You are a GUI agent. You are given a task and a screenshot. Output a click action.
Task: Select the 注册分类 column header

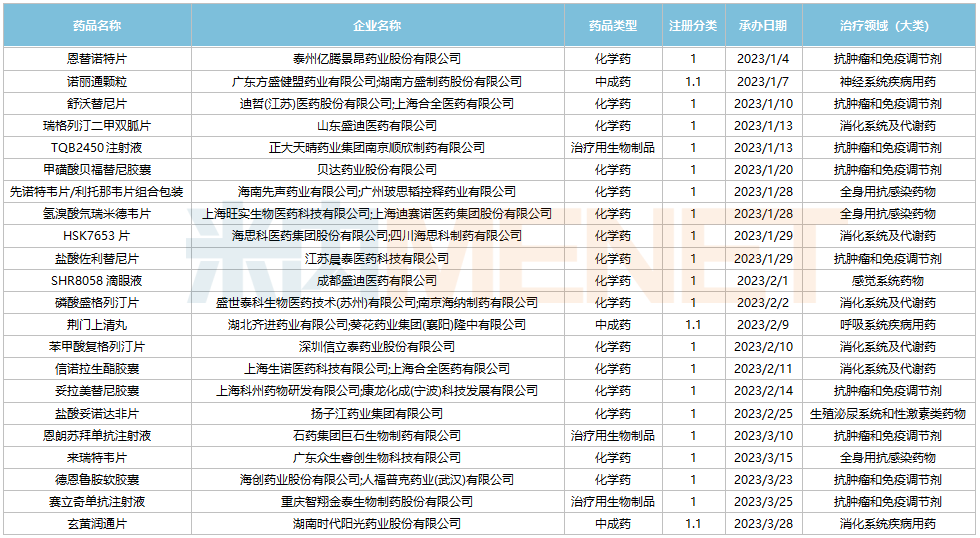pyautogui.click(x=693, y=25)
